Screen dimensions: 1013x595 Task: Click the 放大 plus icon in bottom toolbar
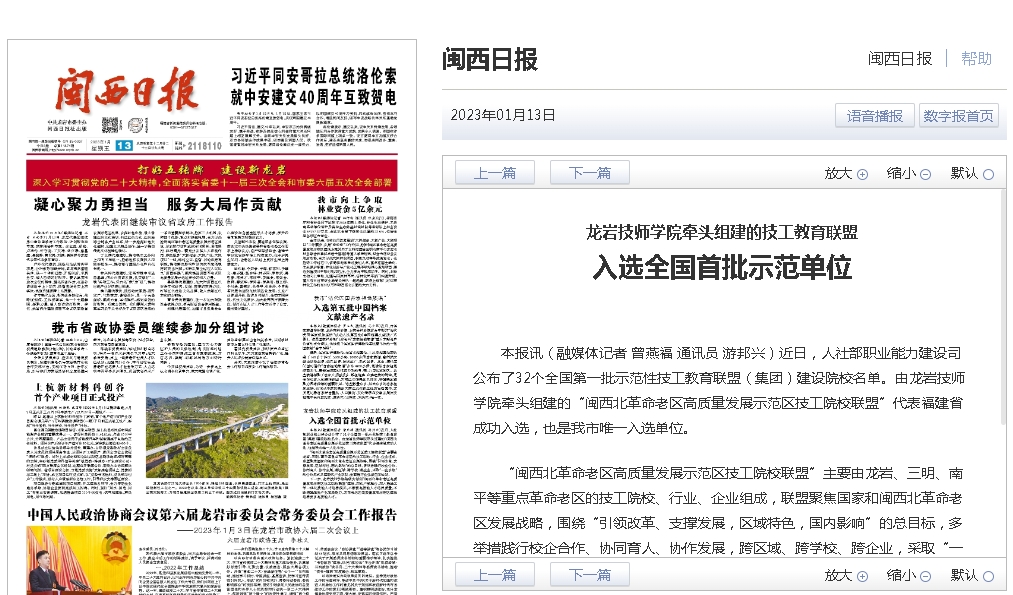tap(862, 576)
